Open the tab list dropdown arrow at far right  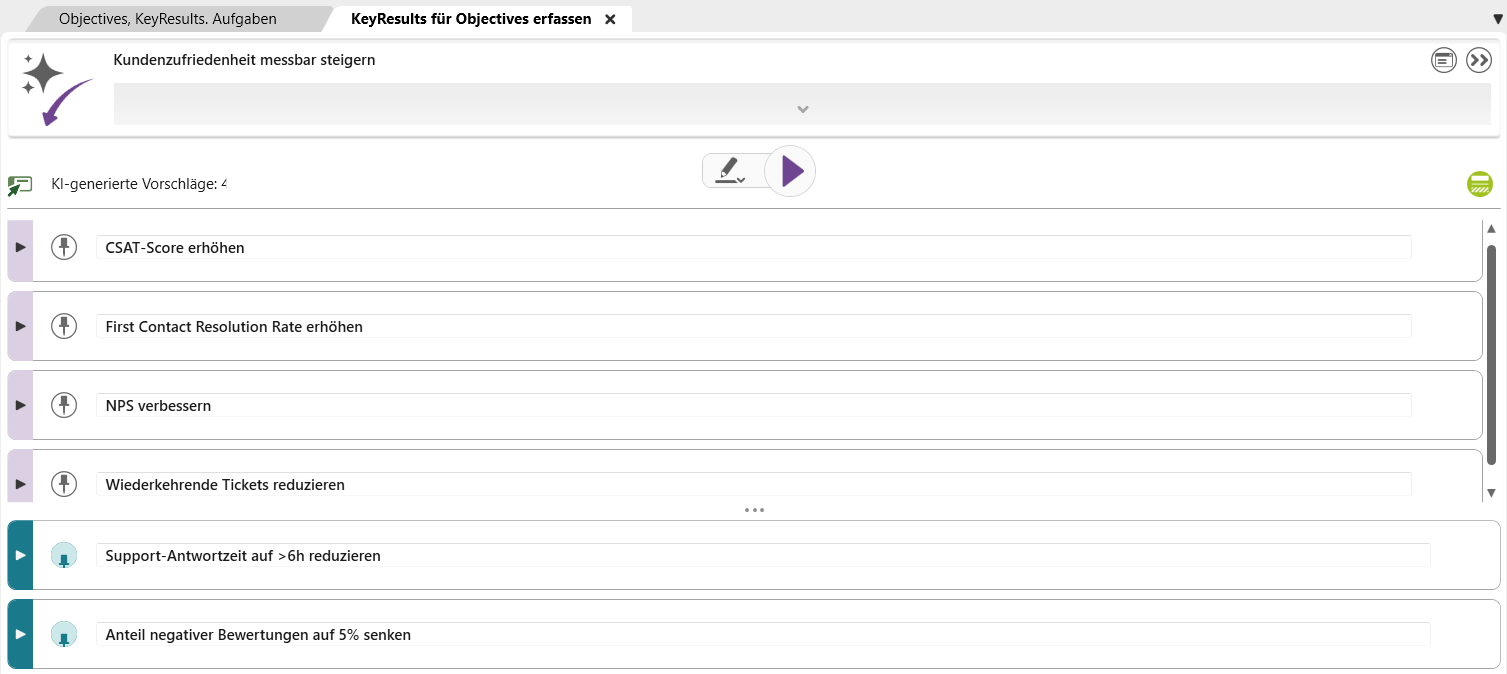1497,19
